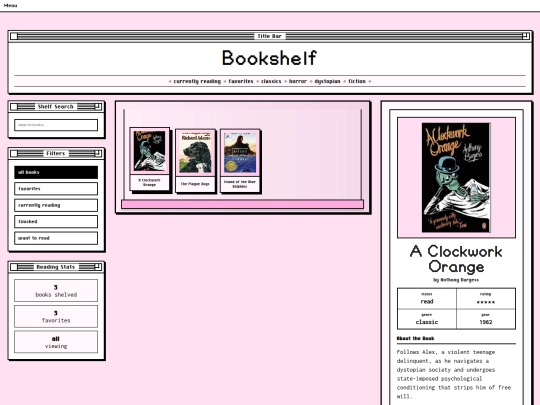
Task: Click the Filters window zoom box
Action: (98, 153)
